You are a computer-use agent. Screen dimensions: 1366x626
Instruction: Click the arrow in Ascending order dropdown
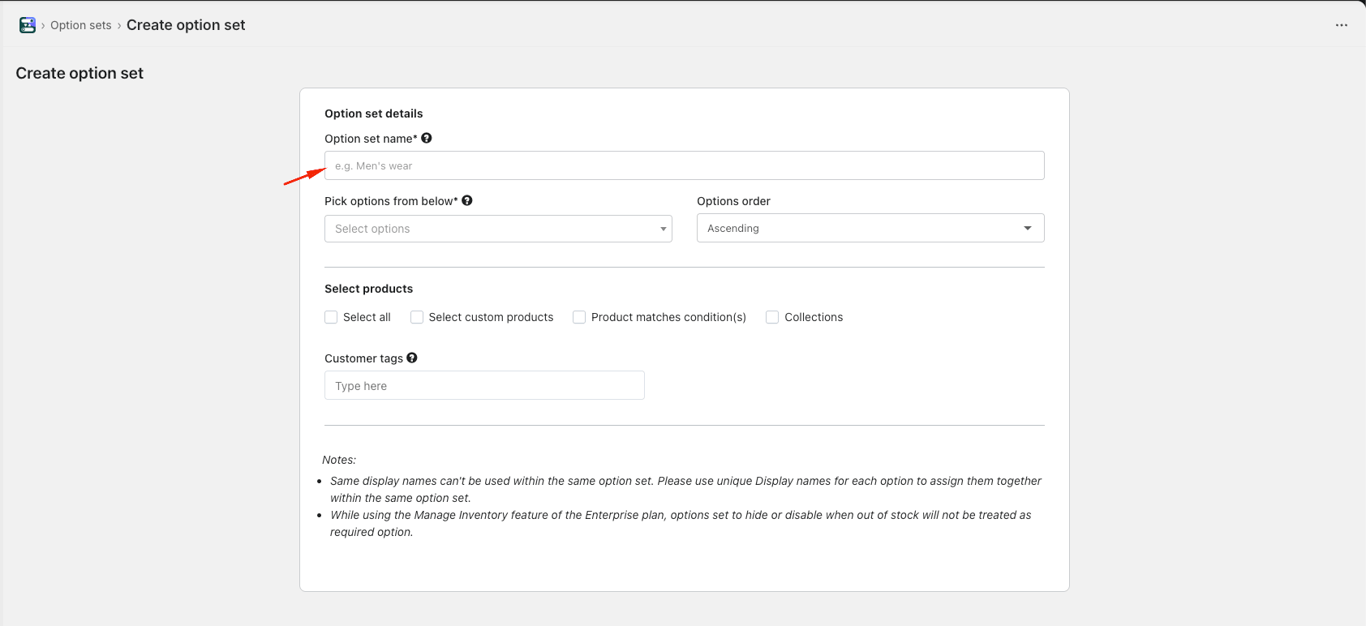[x=1027, y=228]
